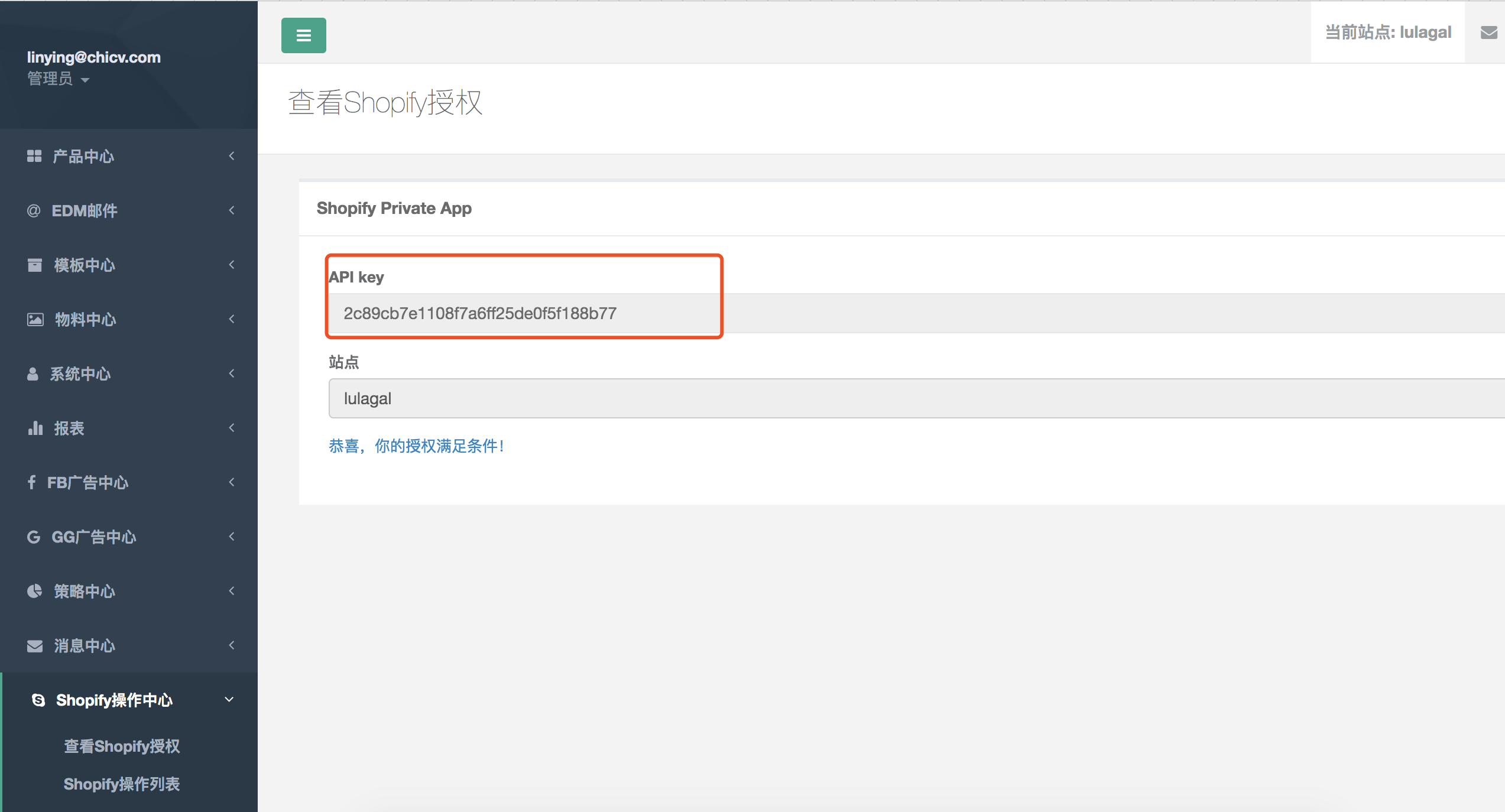Click the 模板中心 archive box icon

(x=35, y=265)
